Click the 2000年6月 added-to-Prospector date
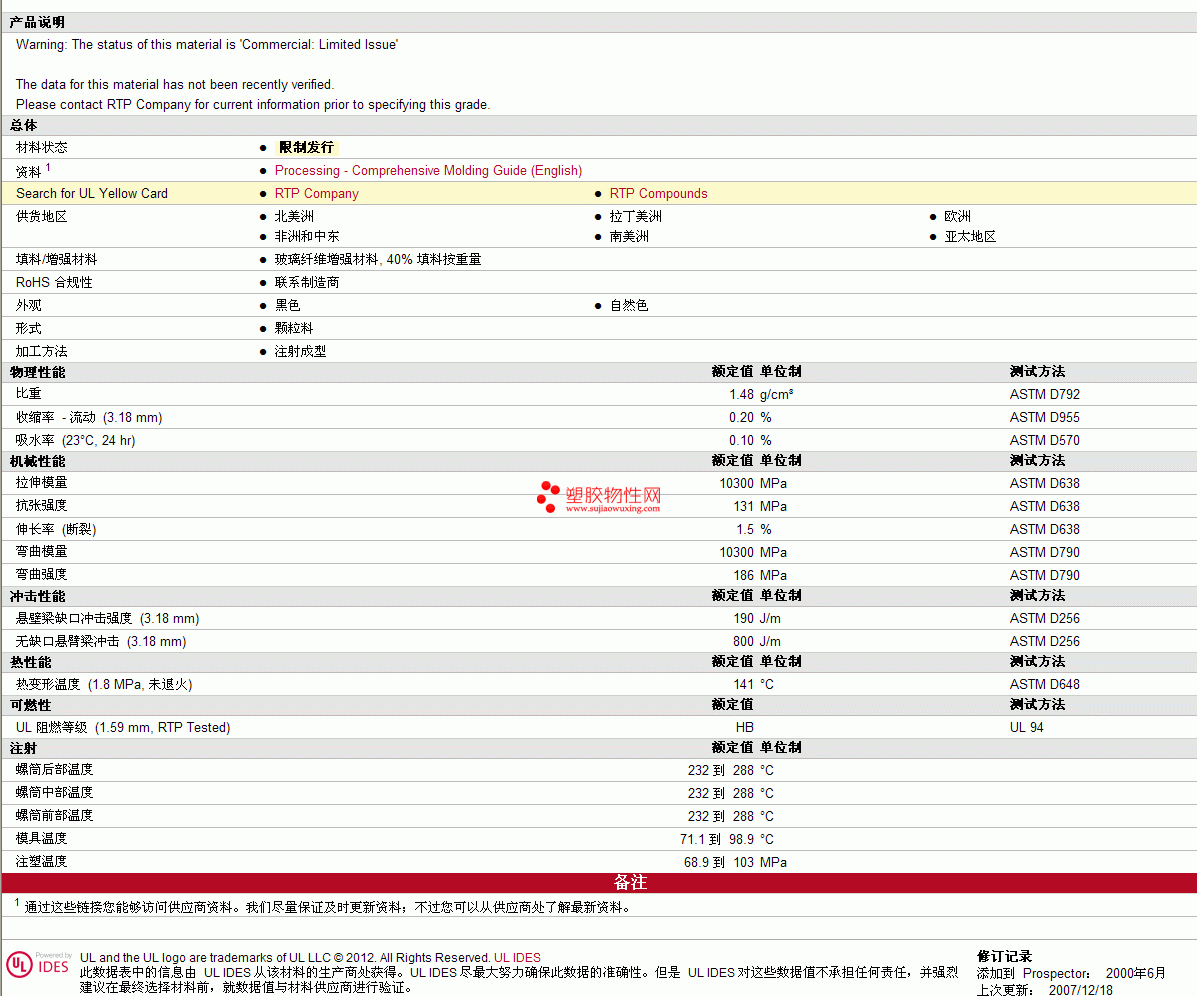Image resolution: width=1197 pixels, height=996 pixels. pos(1135,973)
